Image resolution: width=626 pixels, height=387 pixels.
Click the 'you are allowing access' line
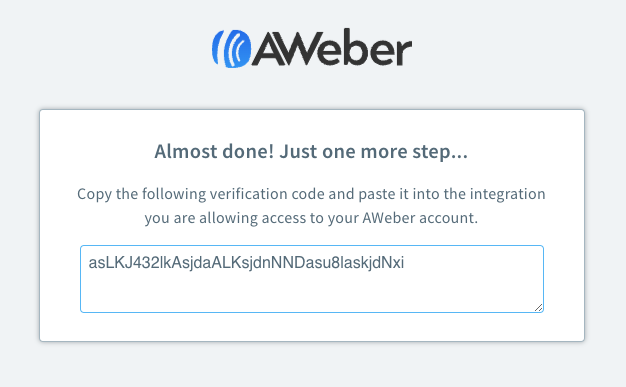(x=311, y=218)
